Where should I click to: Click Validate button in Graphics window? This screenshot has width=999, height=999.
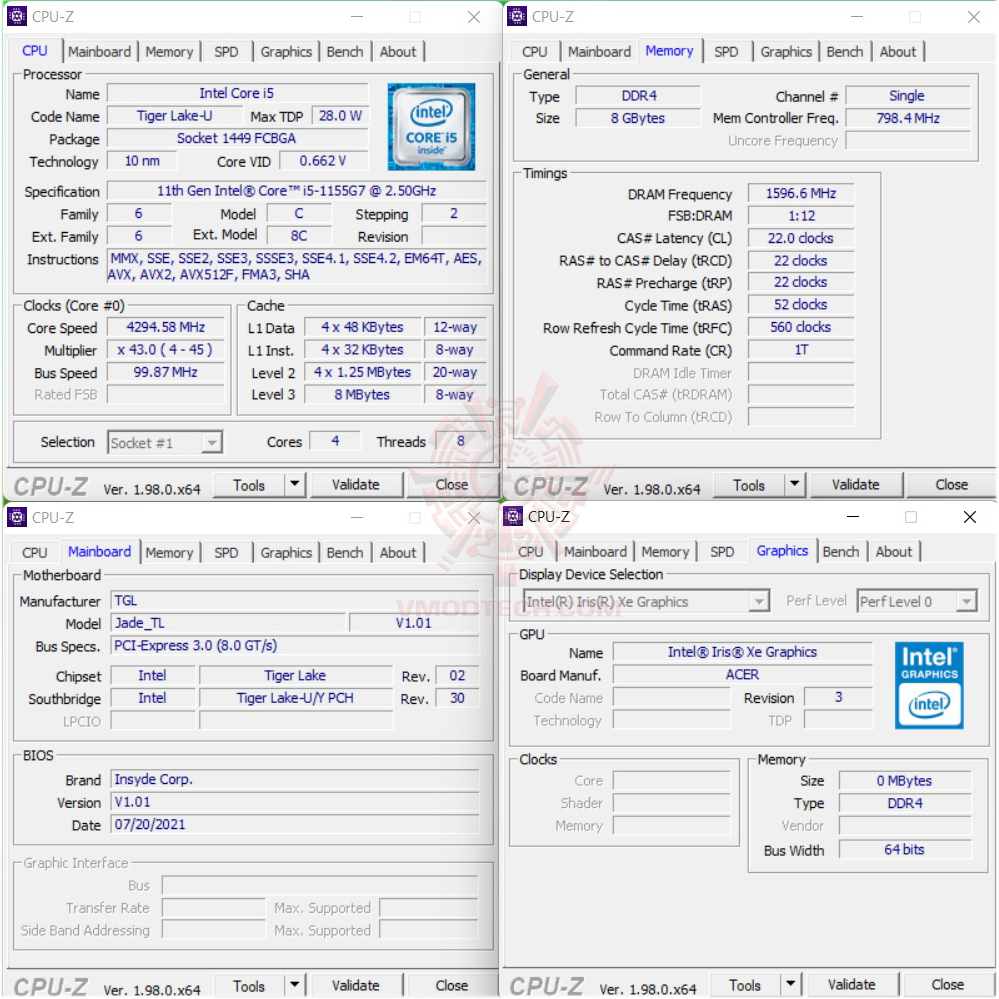(x=852, y=985)
